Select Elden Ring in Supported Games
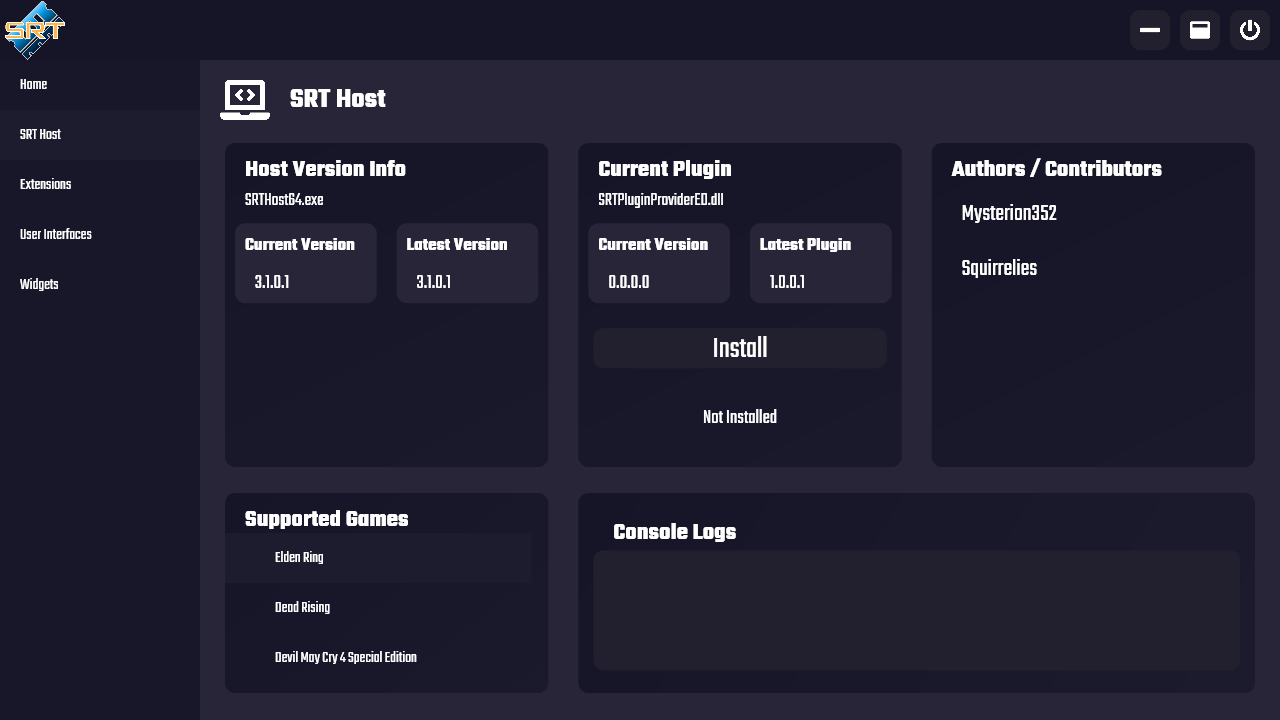This screenshot has height=720, width=1280. coord(378,558)
